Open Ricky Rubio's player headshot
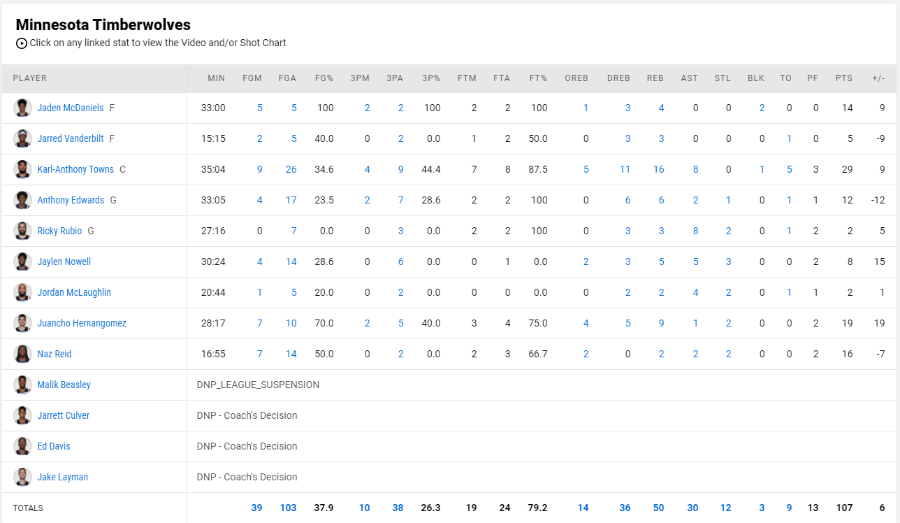This screenshot has height=523, width=900. point(22,231)
